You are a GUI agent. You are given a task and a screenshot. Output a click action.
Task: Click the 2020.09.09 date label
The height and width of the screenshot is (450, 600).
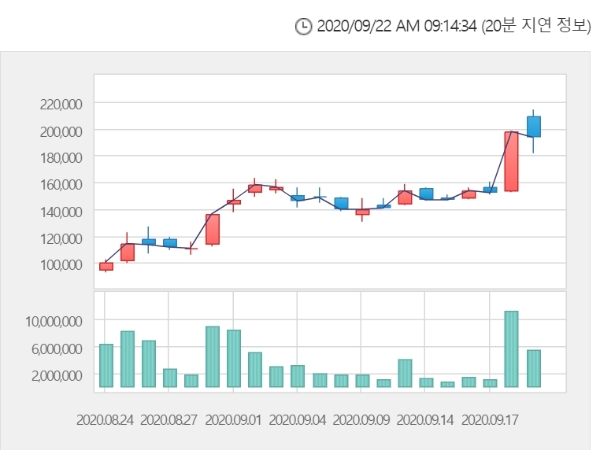pos(361,420)
